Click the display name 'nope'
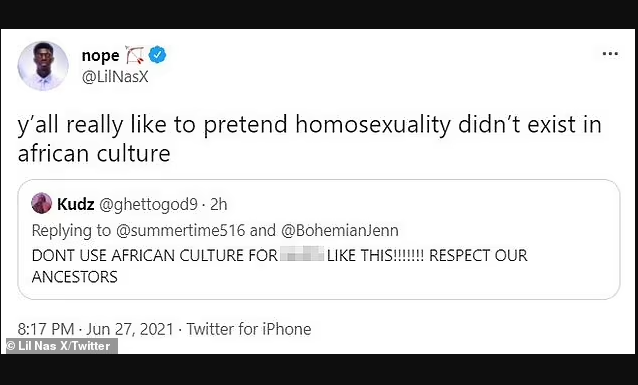The image size is (638, 385). coord(101,56)
